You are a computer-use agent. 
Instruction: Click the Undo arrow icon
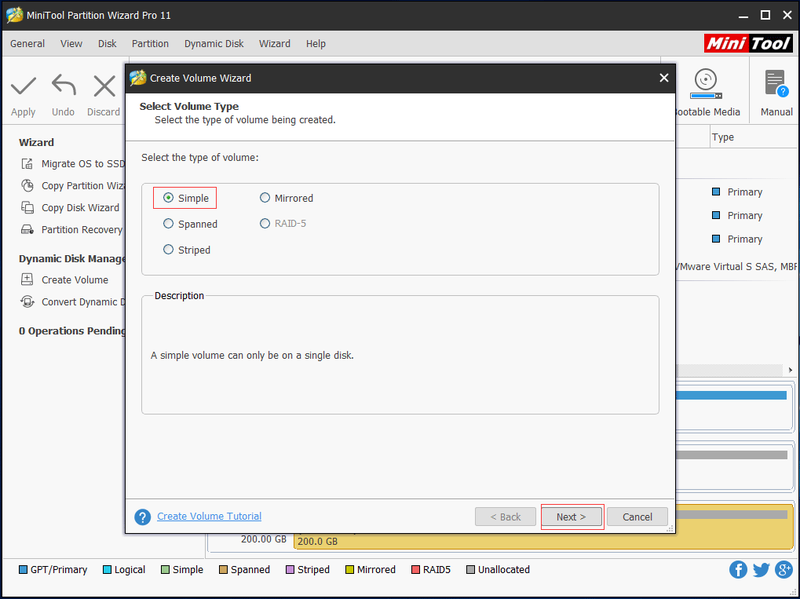point(64,85)
